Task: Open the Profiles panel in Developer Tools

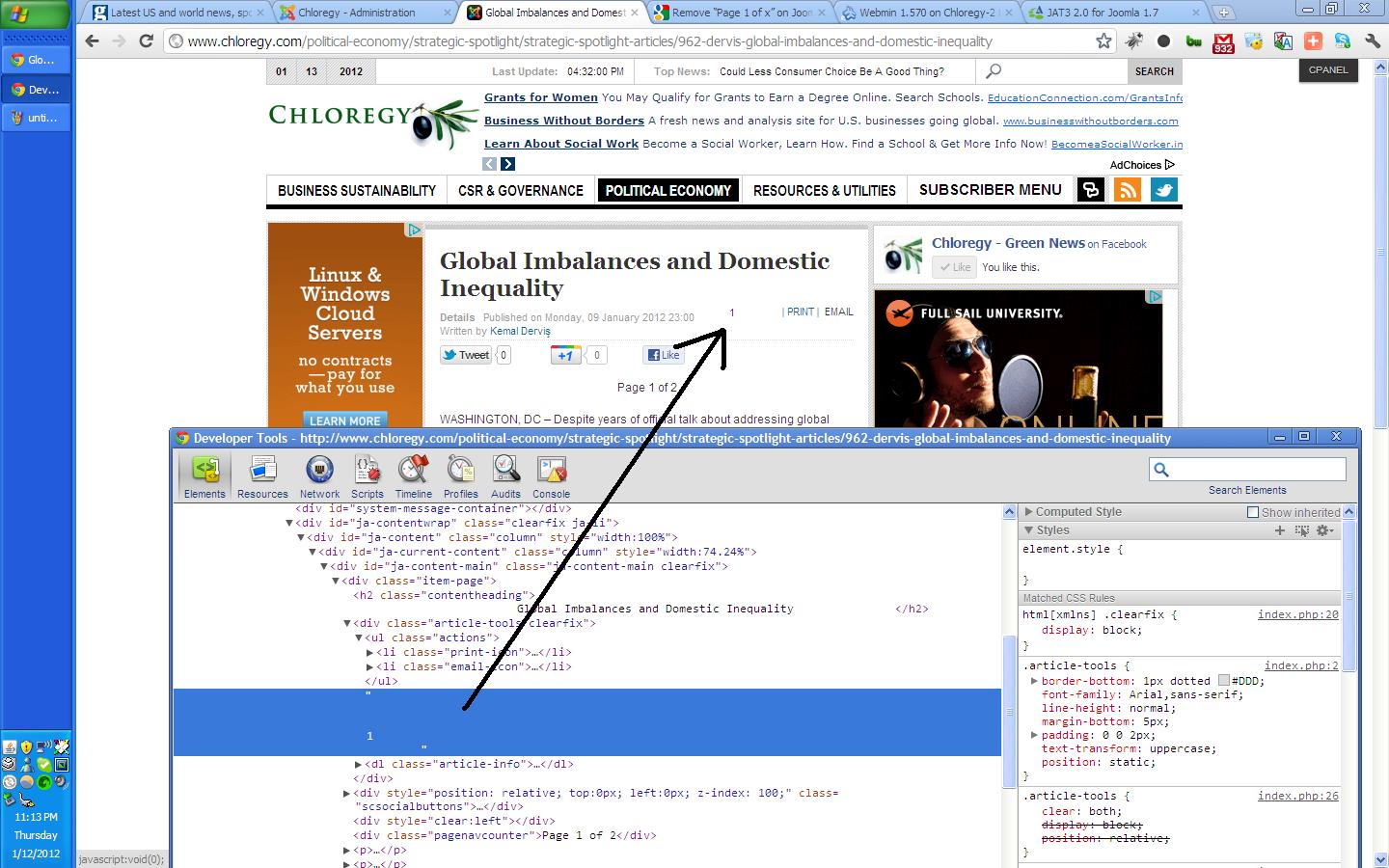Action: coord(460,476)
